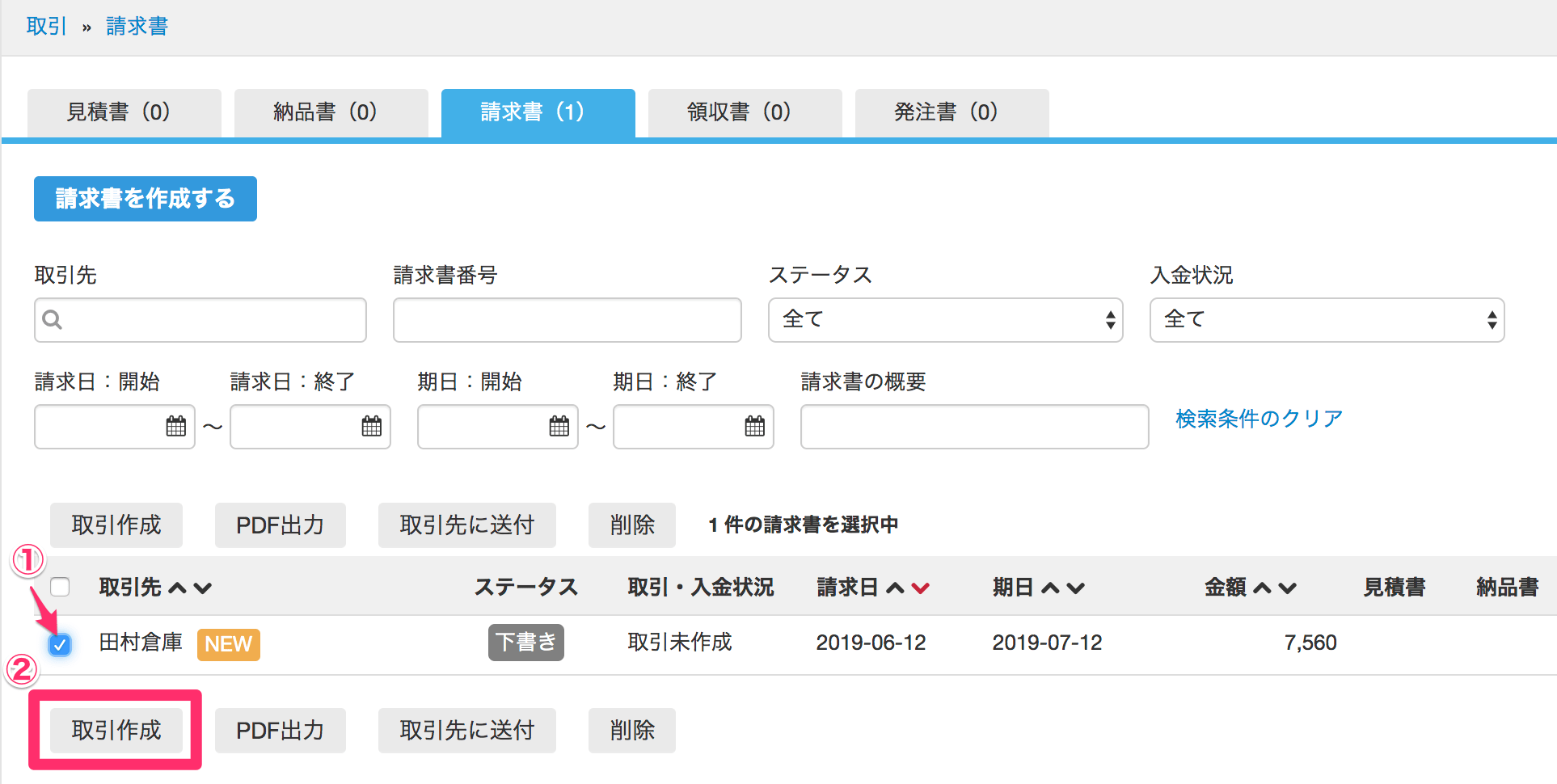Click the 請求書を作成する button
The height and width of the screenshot is (784, 1557).
[x=146, y=199]
